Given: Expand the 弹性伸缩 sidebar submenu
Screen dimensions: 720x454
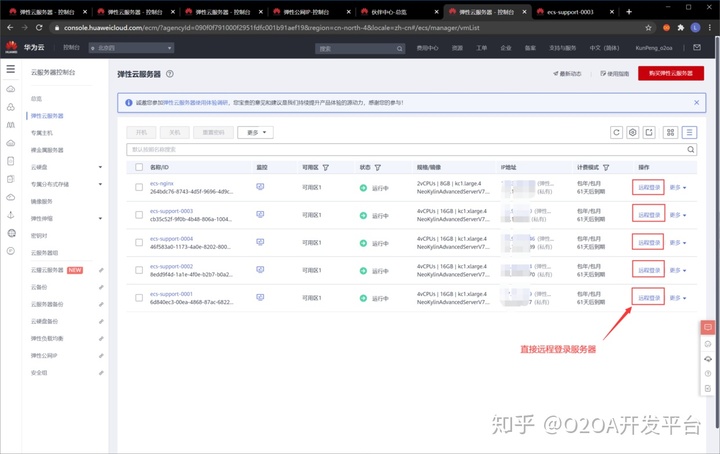Looking at the screenshot, I should [100, 219].
